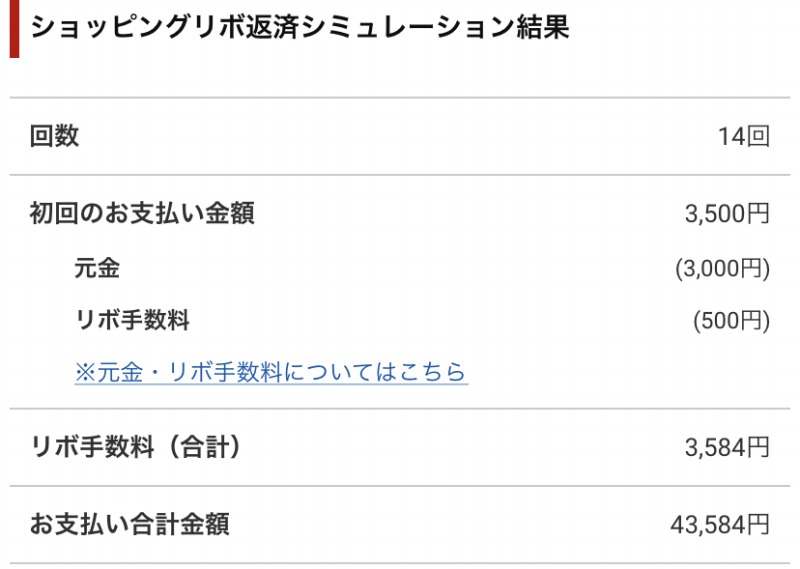Open the 元金・リボ手数料についてはこちら link

pyautogui.click(x=270, y=372)
